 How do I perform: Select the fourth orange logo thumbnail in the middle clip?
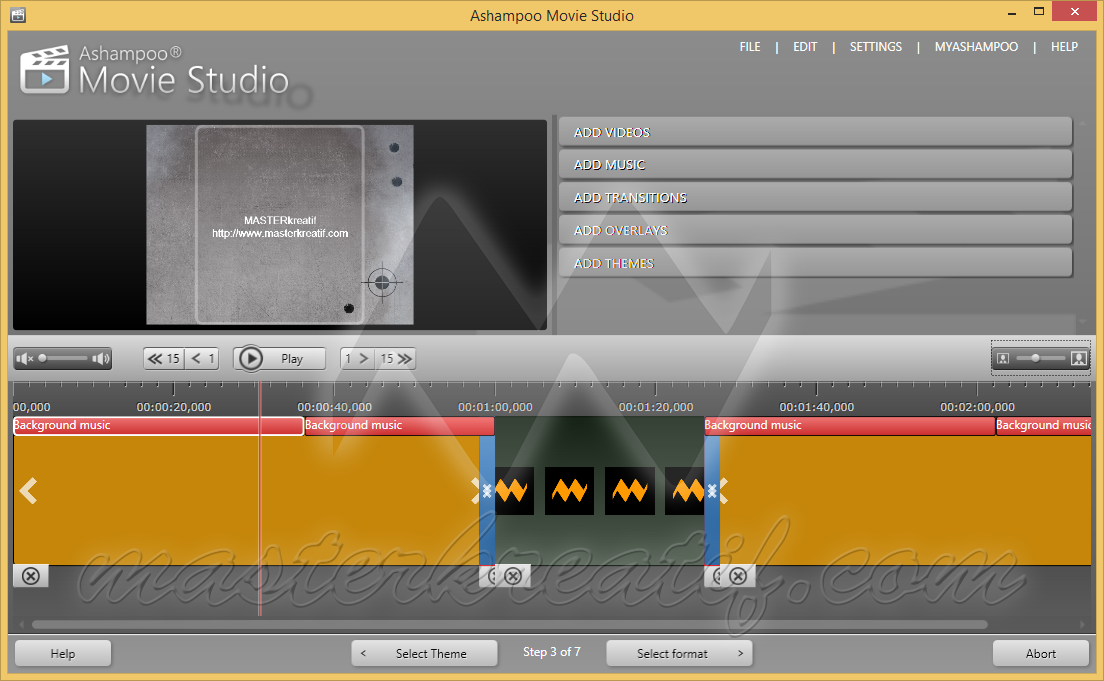click(x=685, y=491)
